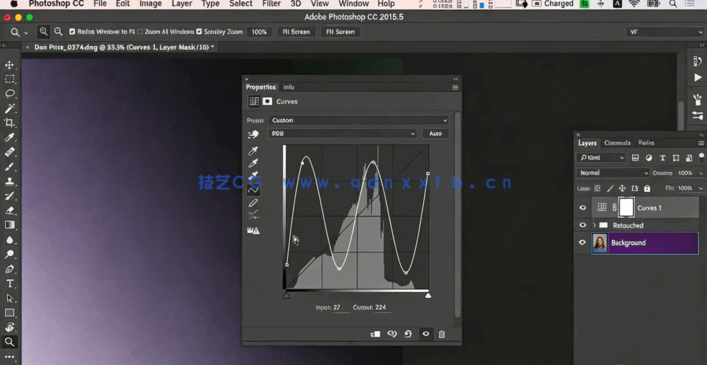Select the Eraser tool
The width and height of the screenshot is (707, 365).
tap(9, 210)
